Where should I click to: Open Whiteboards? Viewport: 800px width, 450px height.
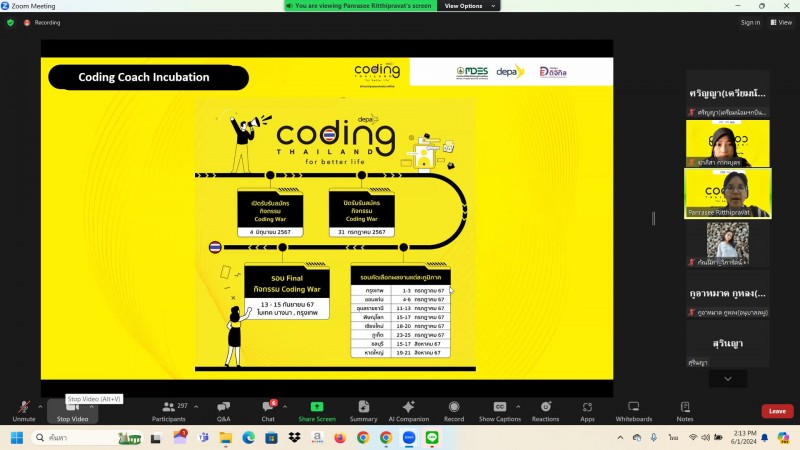(x=634, y=411)
